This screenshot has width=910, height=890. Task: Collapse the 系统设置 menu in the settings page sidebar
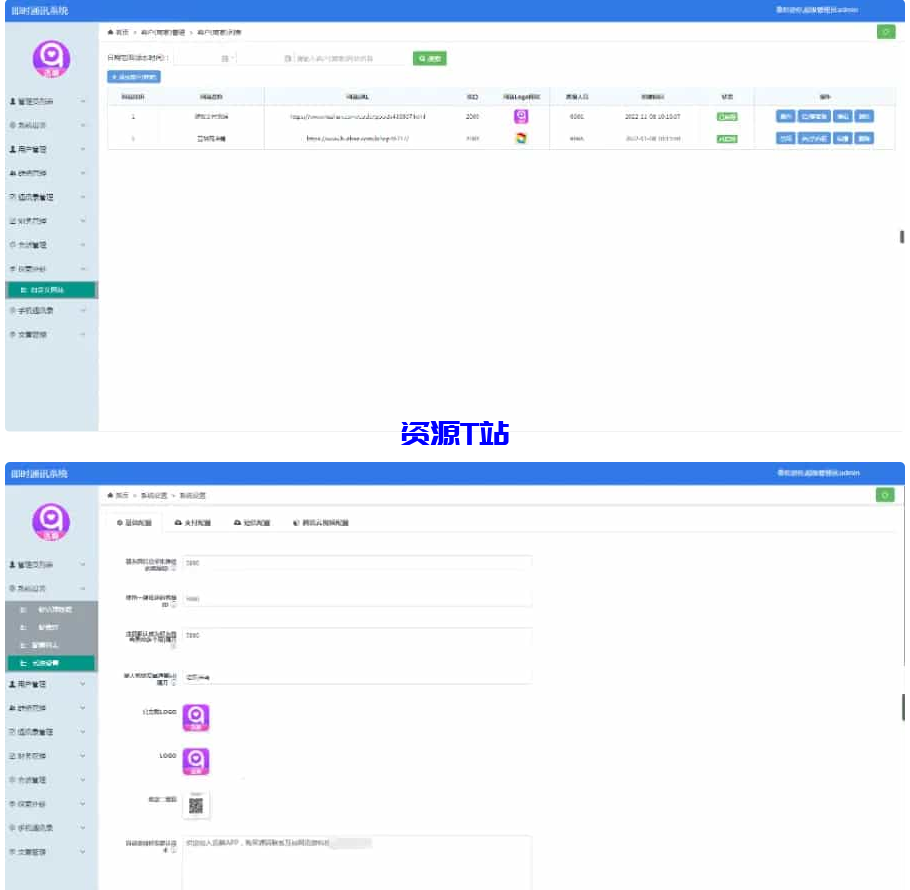(x=50, y=589)
